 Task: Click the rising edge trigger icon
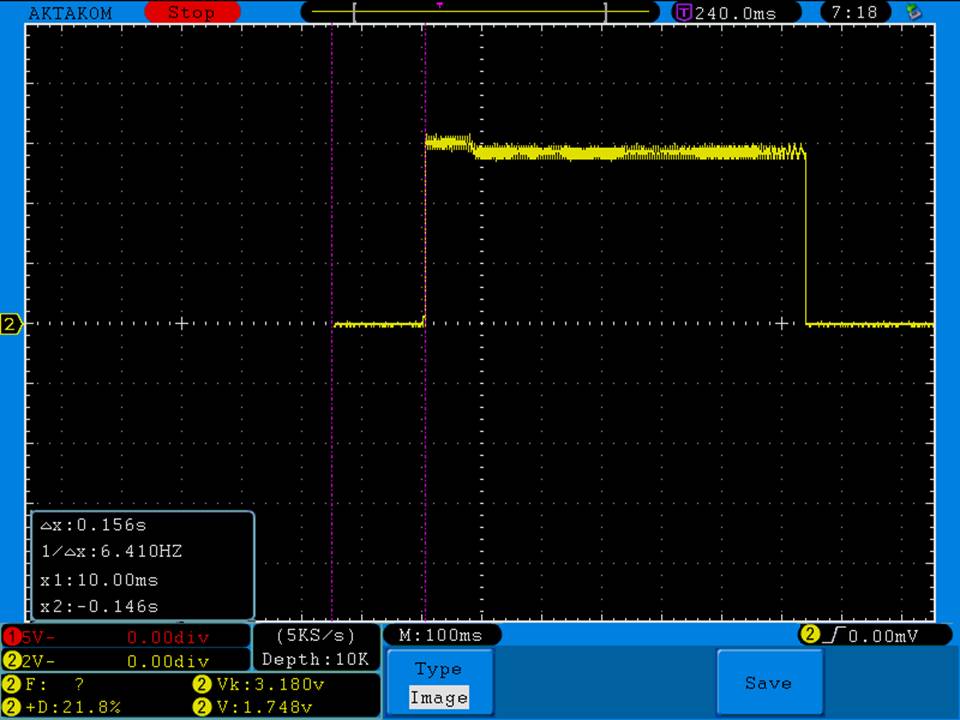click(834, 636)
